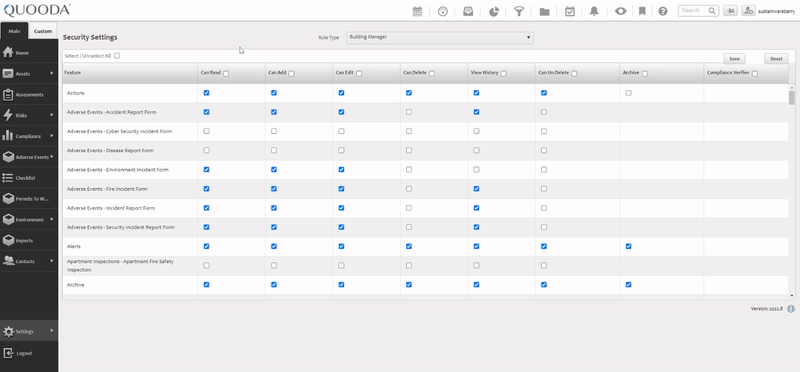Image resolution: width=800 pixels, height=372 pixels.
Task: Toggle Select / Un-select All checkbox
Action: pos(117,56)
